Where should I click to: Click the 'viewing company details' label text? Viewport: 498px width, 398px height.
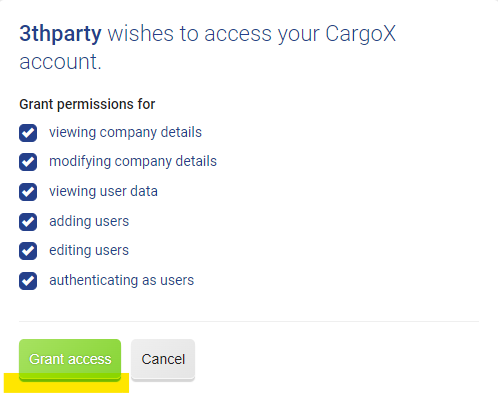[x=125, y=133]
